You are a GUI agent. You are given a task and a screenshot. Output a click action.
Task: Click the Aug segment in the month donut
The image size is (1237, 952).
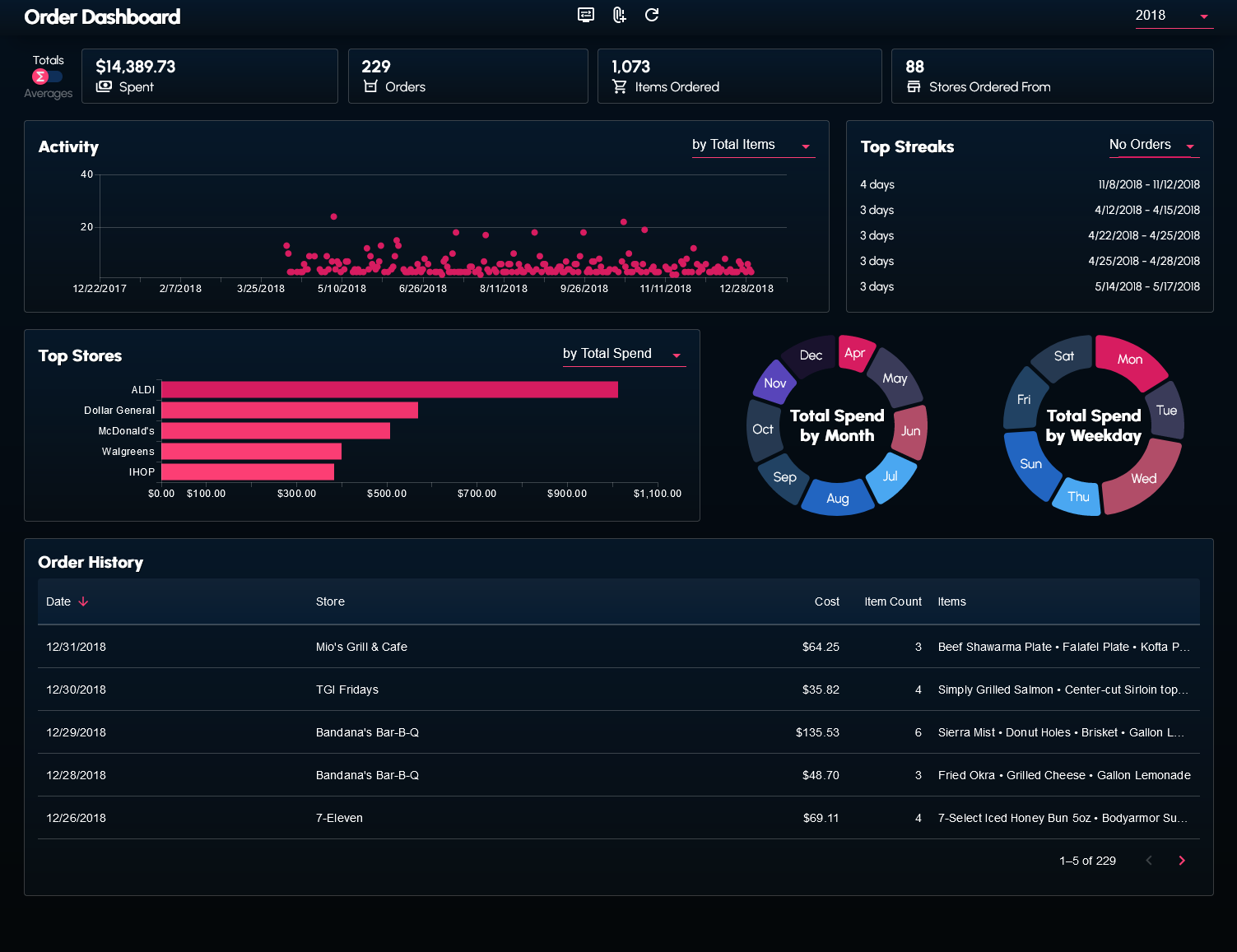coord(837,499)
